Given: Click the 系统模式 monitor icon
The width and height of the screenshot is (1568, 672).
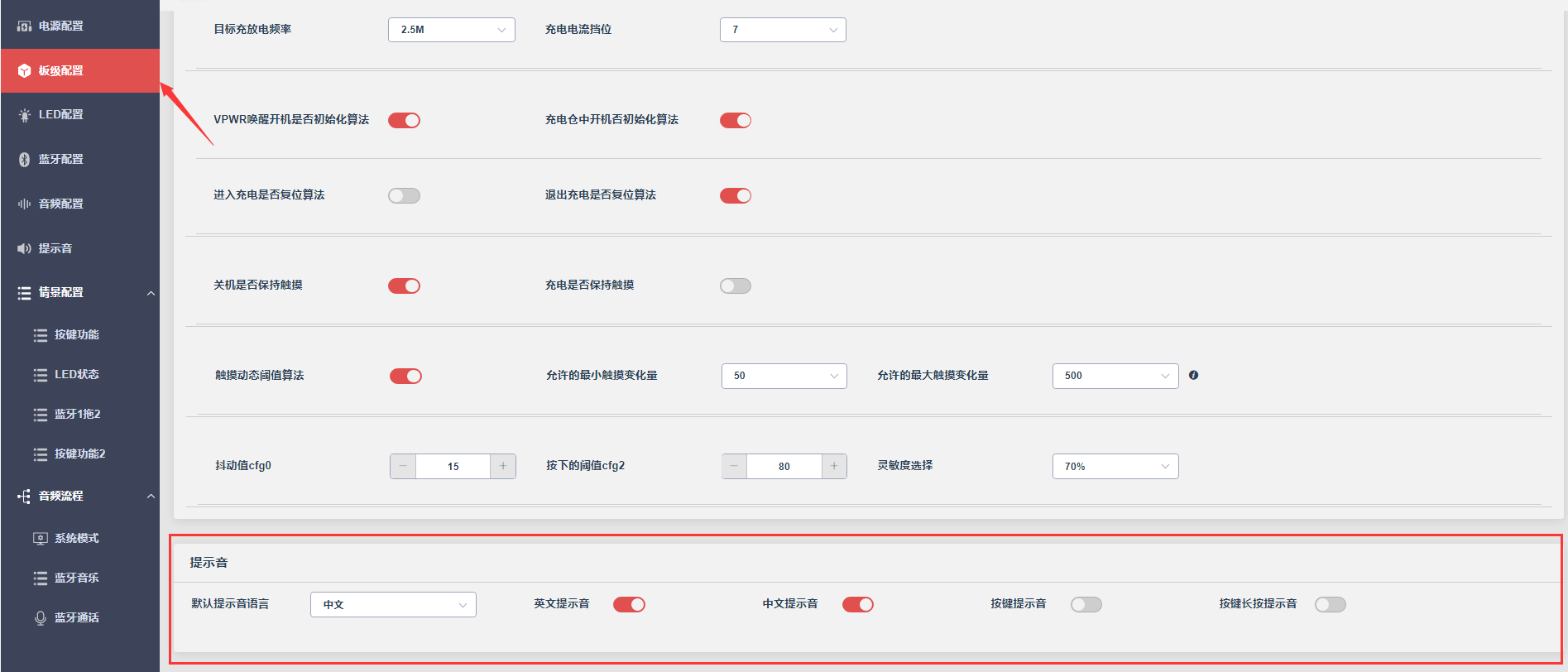Looking at the screenshot, I should [41, 539].
